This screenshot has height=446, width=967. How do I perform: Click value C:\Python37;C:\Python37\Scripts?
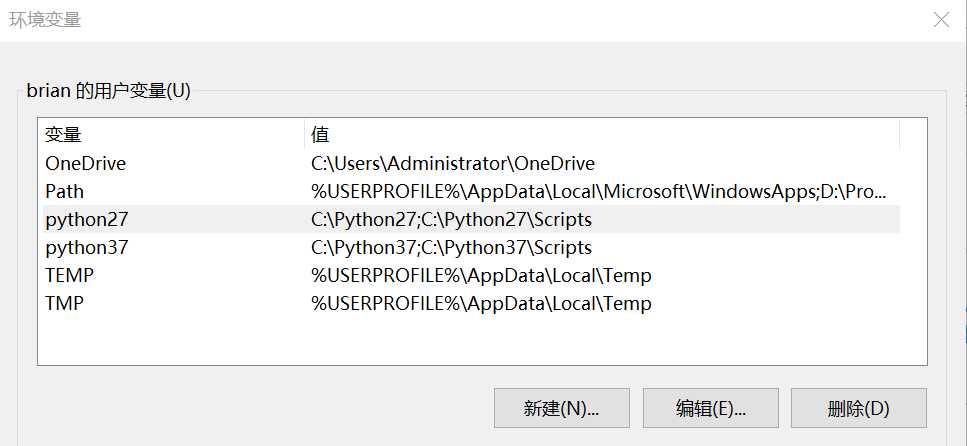pyautogui.click(x=451, y=247)
